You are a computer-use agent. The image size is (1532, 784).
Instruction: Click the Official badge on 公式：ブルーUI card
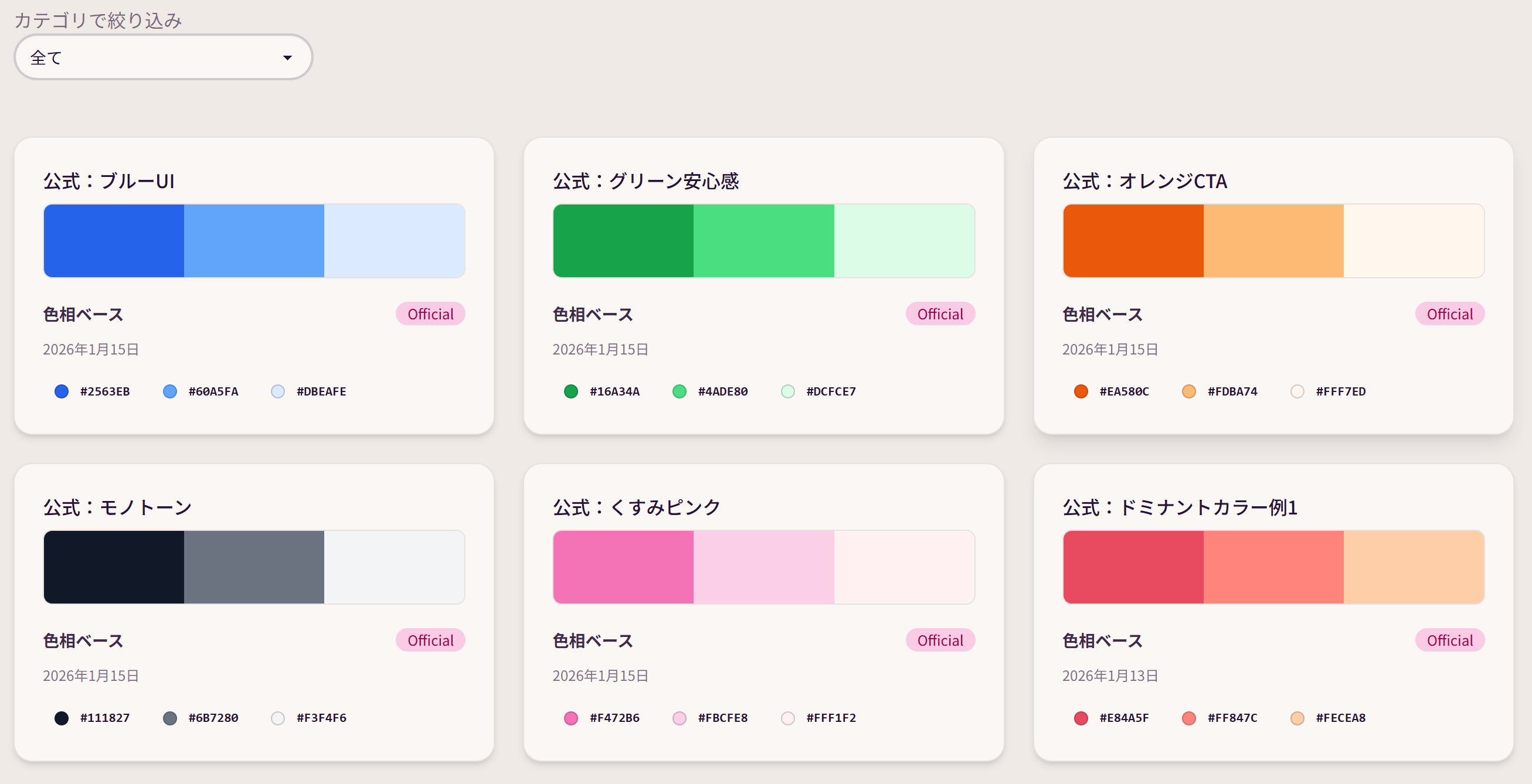click(x=430, y=313)
